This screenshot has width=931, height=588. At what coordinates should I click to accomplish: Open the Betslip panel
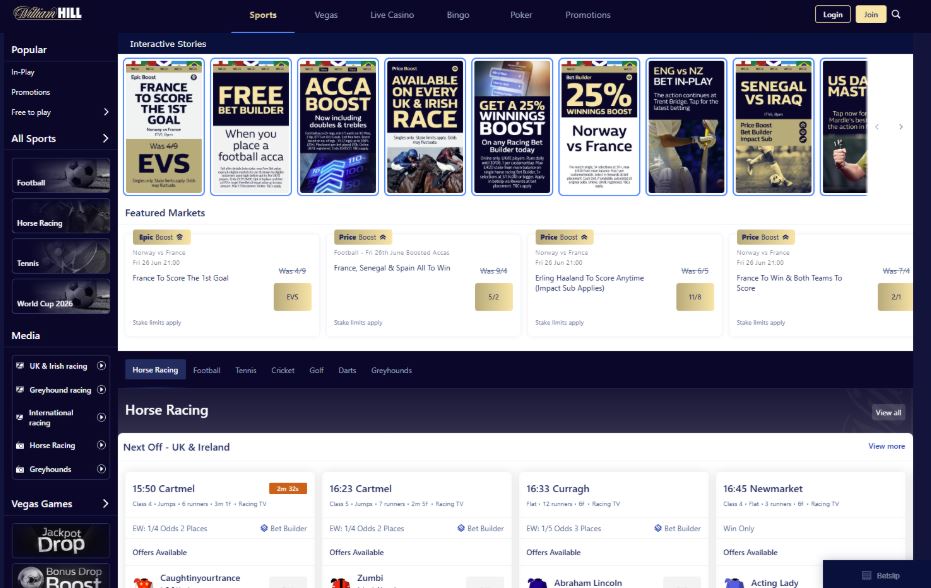tap(876, 575)
